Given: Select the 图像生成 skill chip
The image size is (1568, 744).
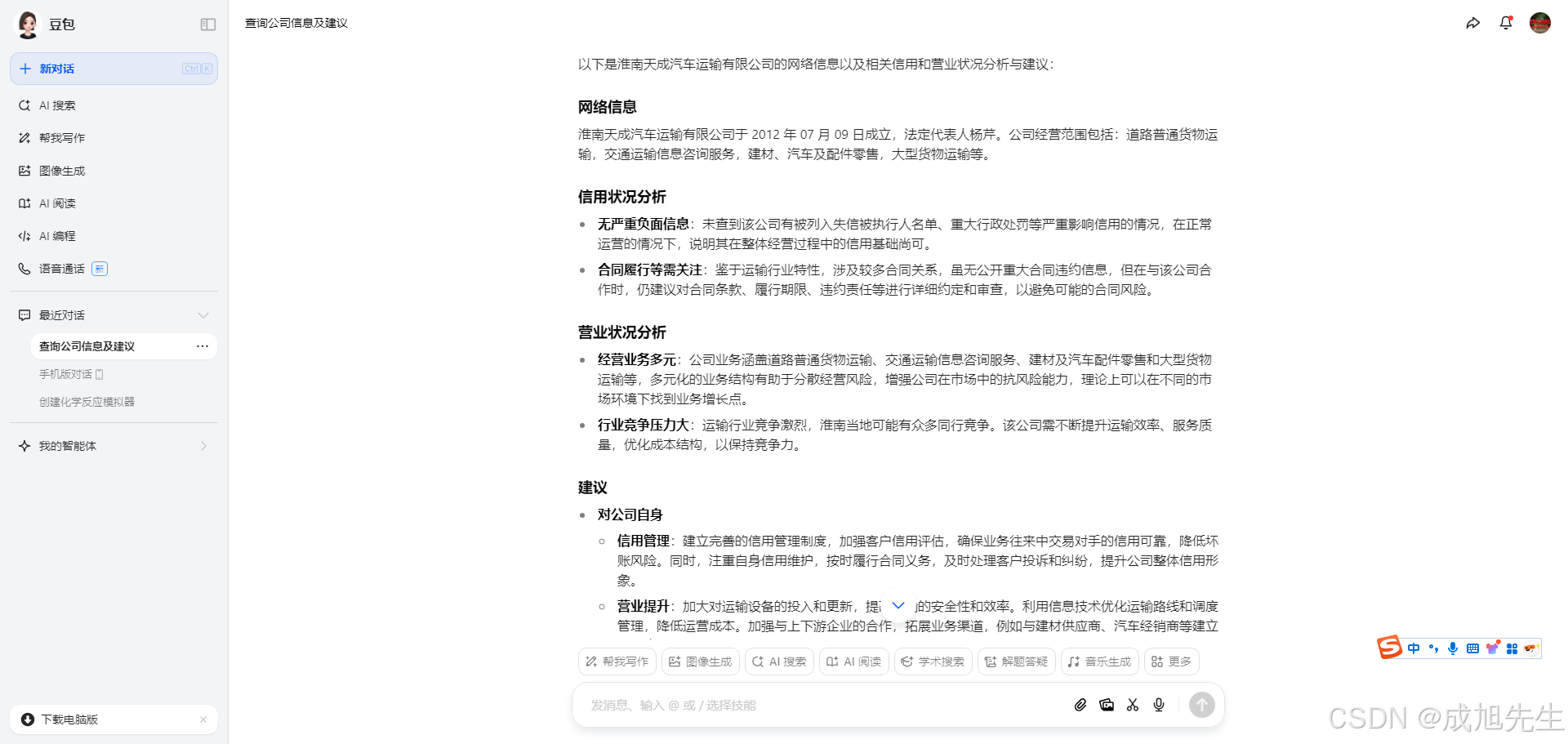Looking at the screenshot, I should click(x=701, y=662).
